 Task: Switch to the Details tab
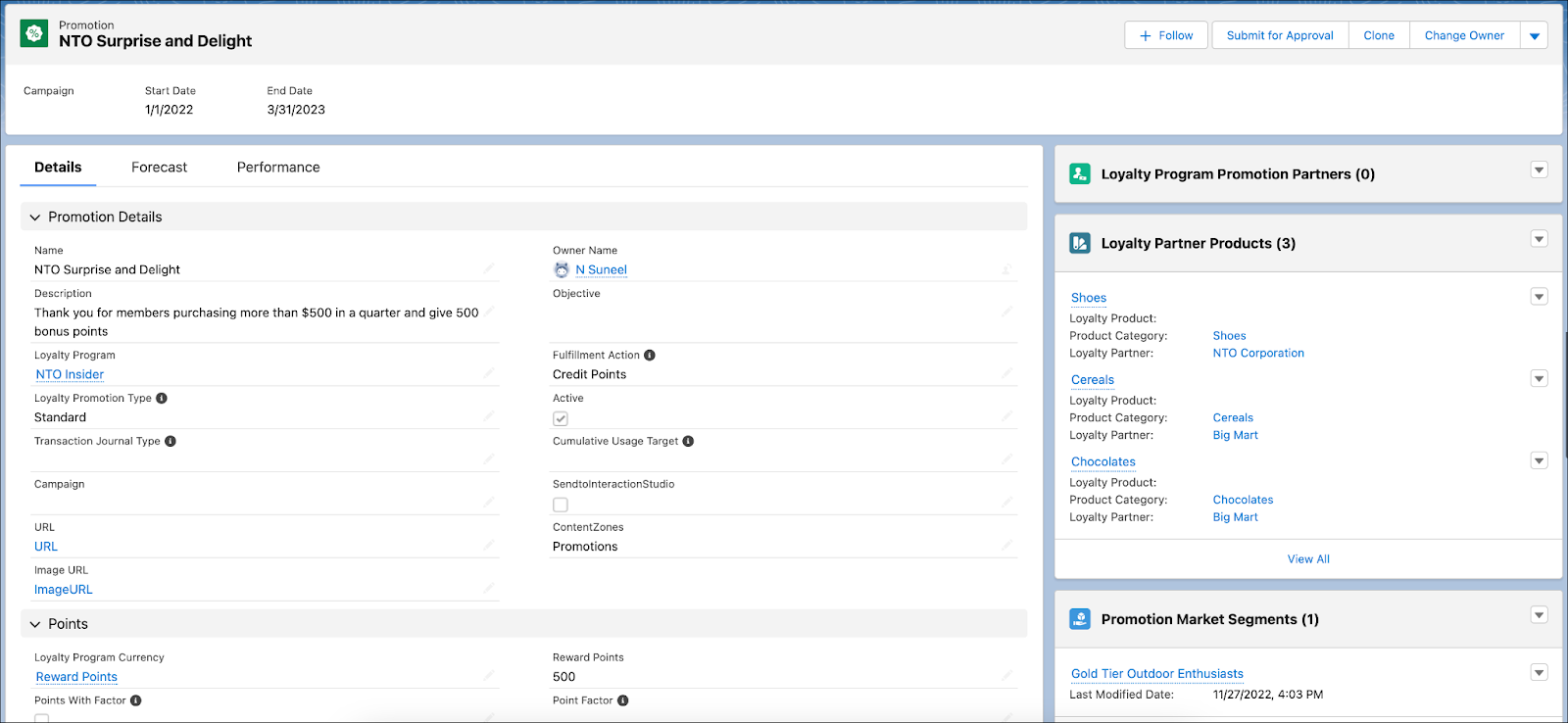coord(58,168)
